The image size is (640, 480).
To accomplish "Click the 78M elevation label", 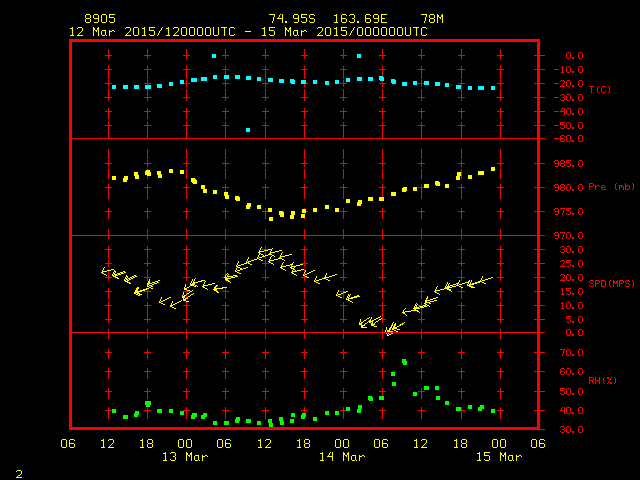I will [433, 19].
